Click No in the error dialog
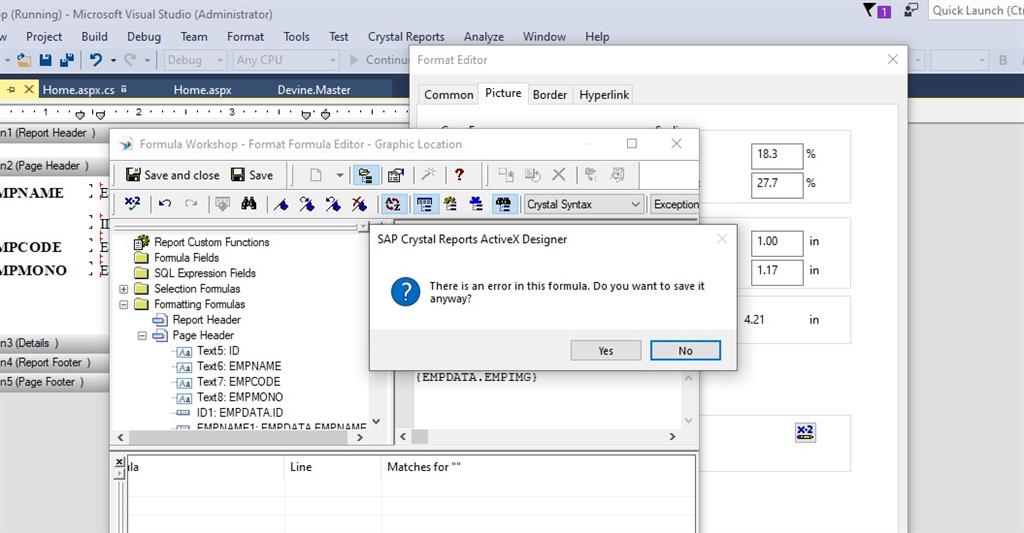 click(685, 351)
